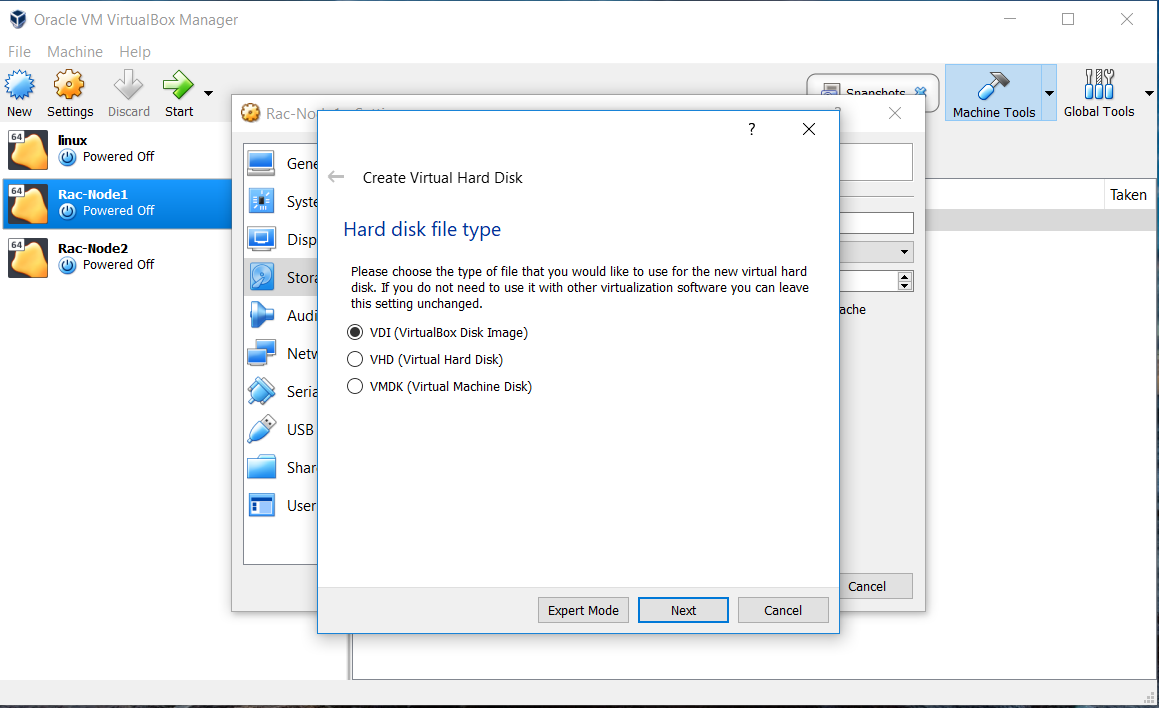
Task: Close the Create Virtual Hard Disk wizard
Action: pos(809,129)
